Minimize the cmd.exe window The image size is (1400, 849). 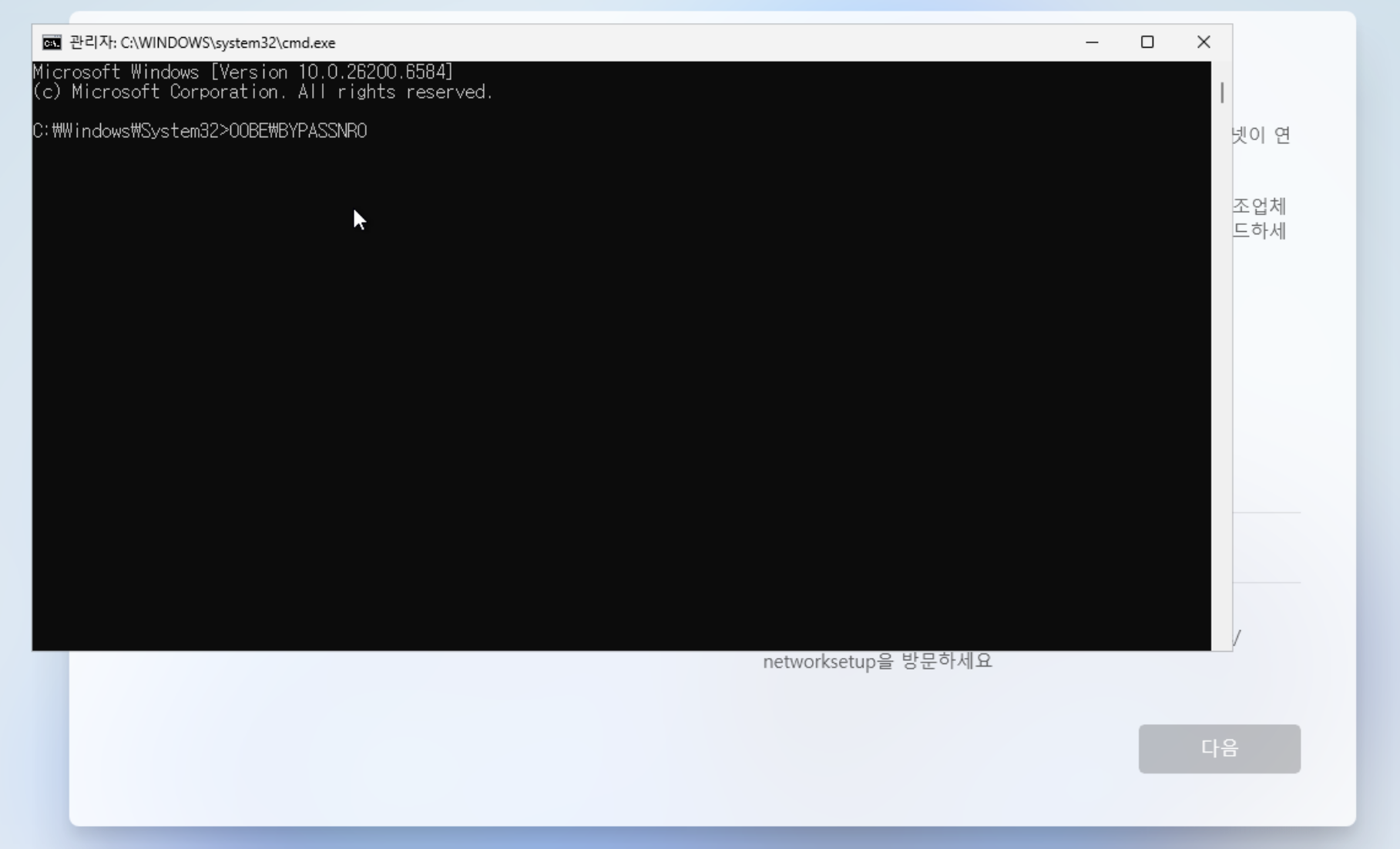pyautogui.click(x=1092, y=42)
